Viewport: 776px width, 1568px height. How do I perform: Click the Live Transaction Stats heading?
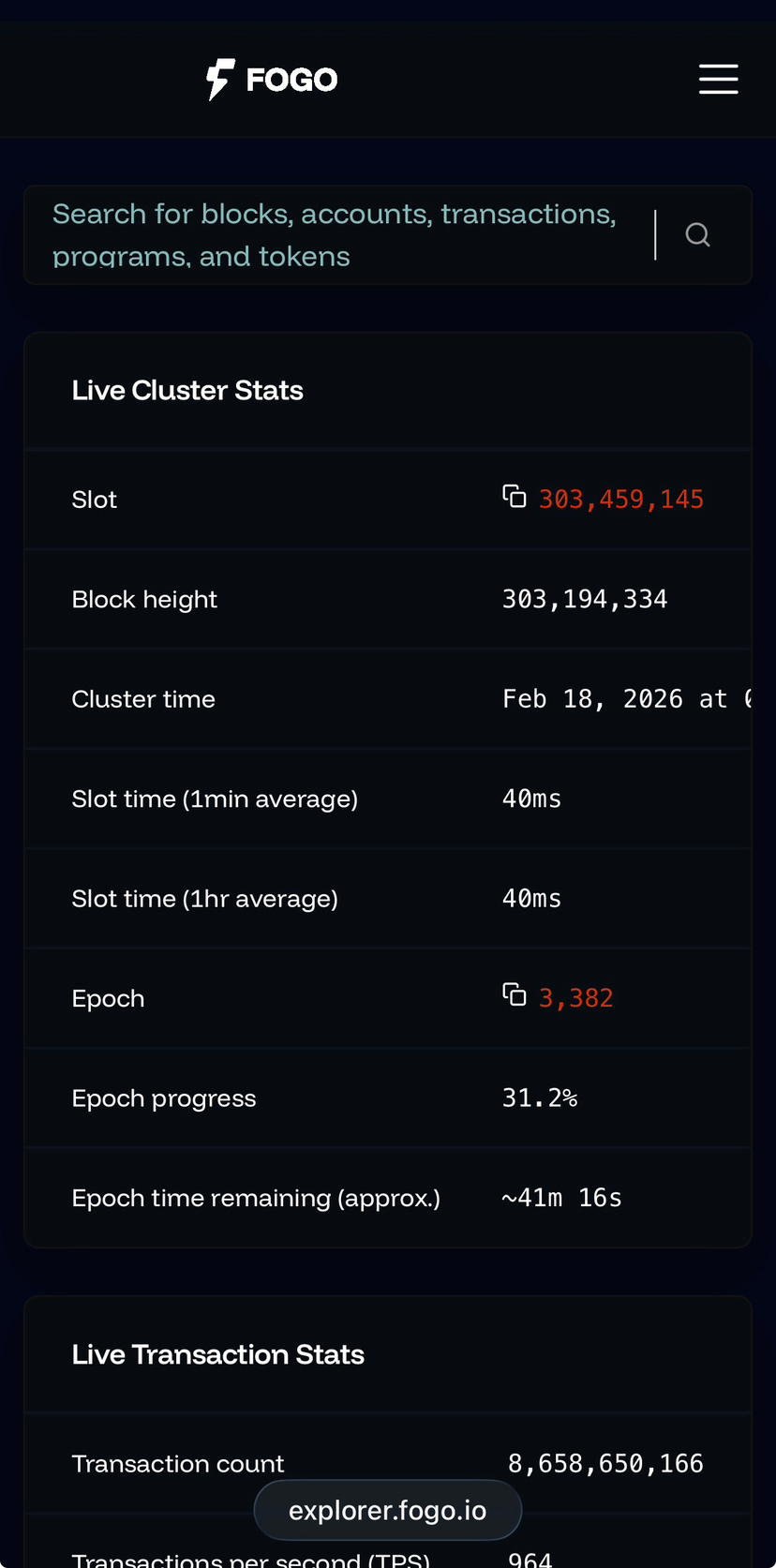coord(217,1354)
